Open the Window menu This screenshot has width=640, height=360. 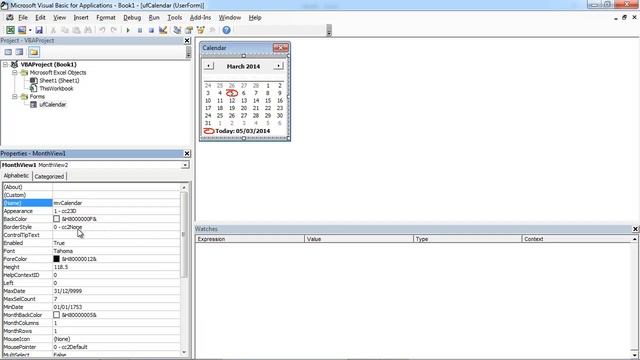pyautogui.click(x=229, y=18)
